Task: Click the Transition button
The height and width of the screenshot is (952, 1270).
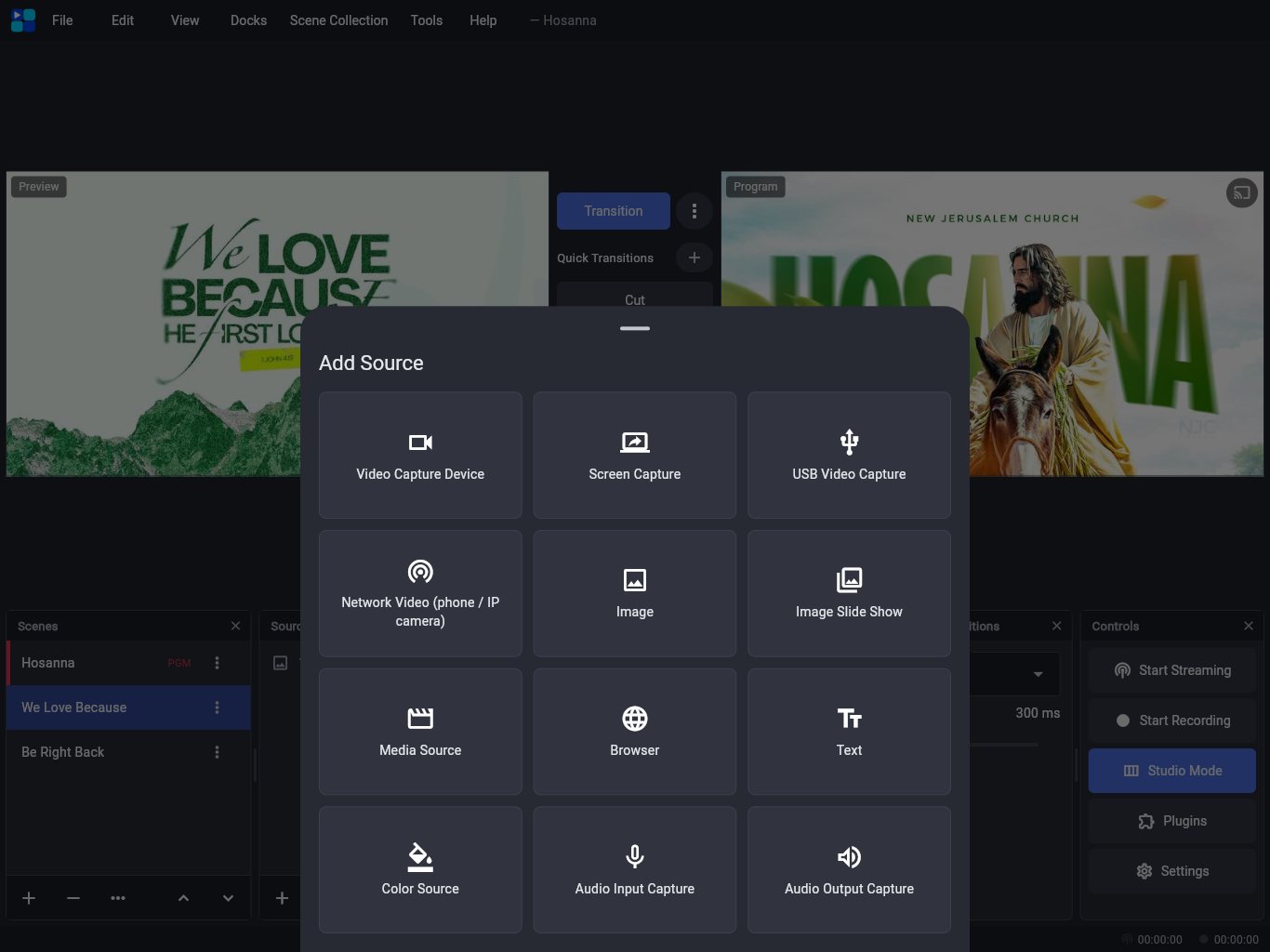Action: click(x=614, y=211)
